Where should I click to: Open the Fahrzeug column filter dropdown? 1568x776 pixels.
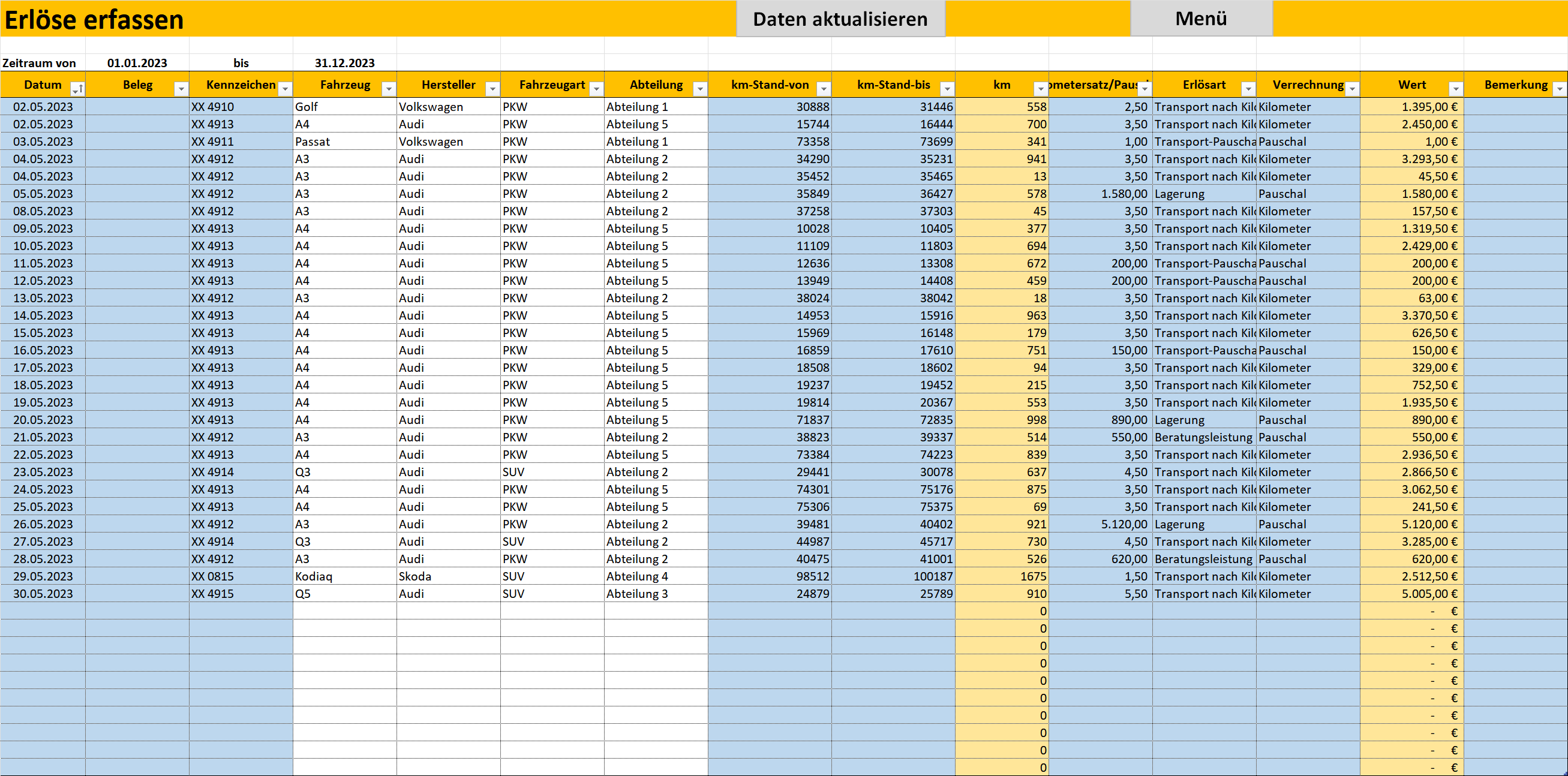tap(388, 89)
